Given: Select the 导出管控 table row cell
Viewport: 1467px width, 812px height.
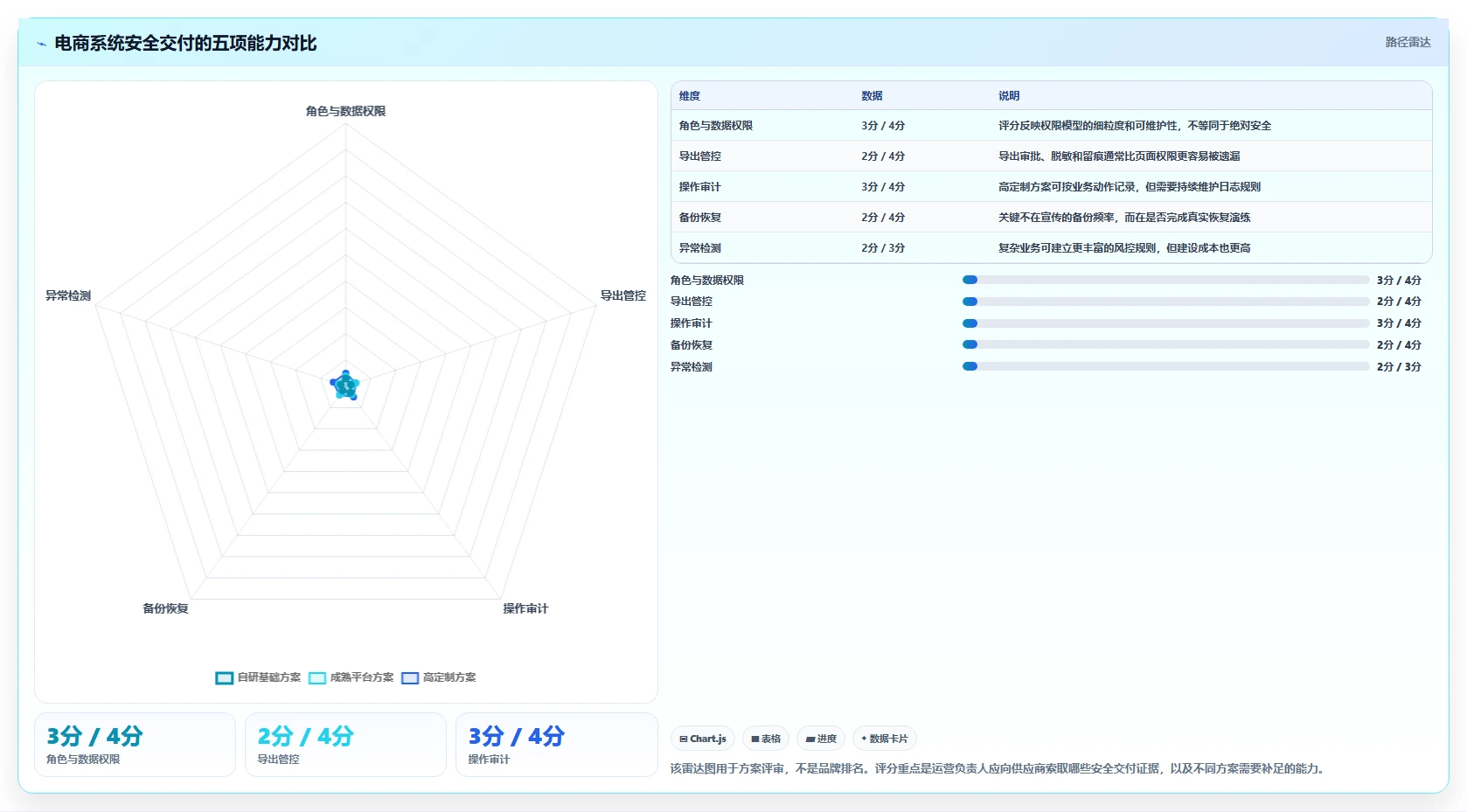Looking at the screenshot, I should [x=700, y=156].
